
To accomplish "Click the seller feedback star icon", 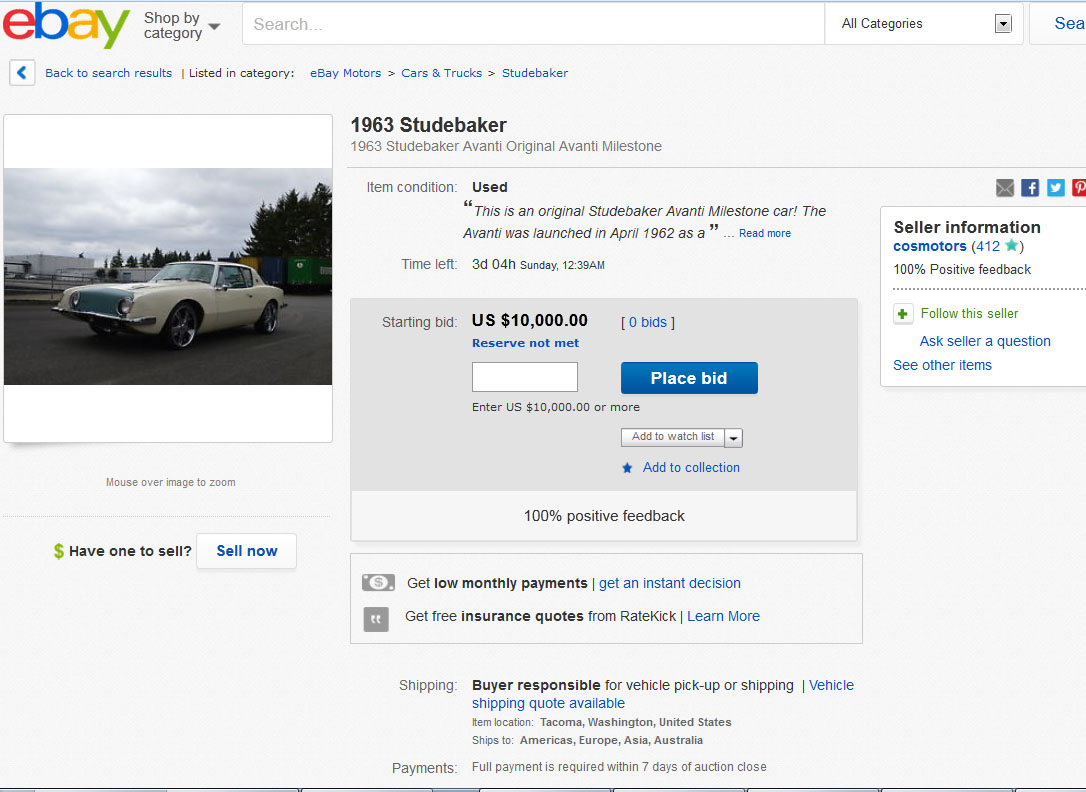I will pyautogui.click(x=1011, y=246).
